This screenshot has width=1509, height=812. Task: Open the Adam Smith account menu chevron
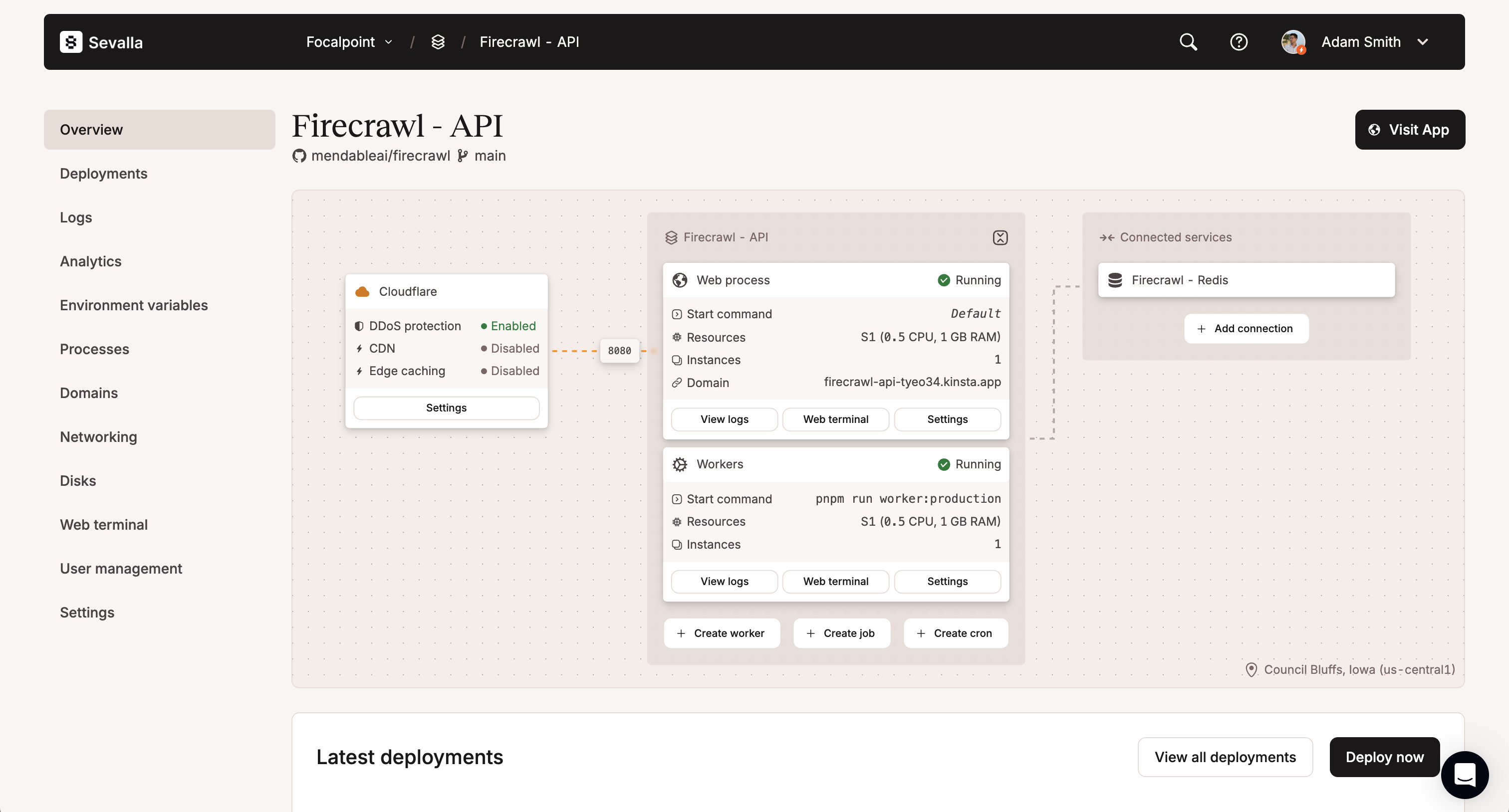tap(1422, 42)
